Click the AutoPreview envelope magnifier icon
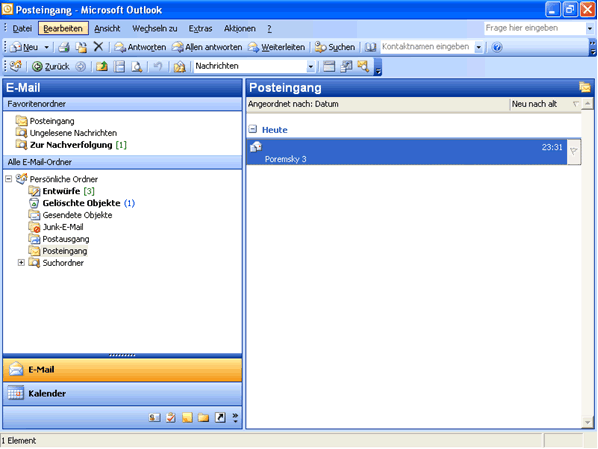 click(x=363, y=66)
